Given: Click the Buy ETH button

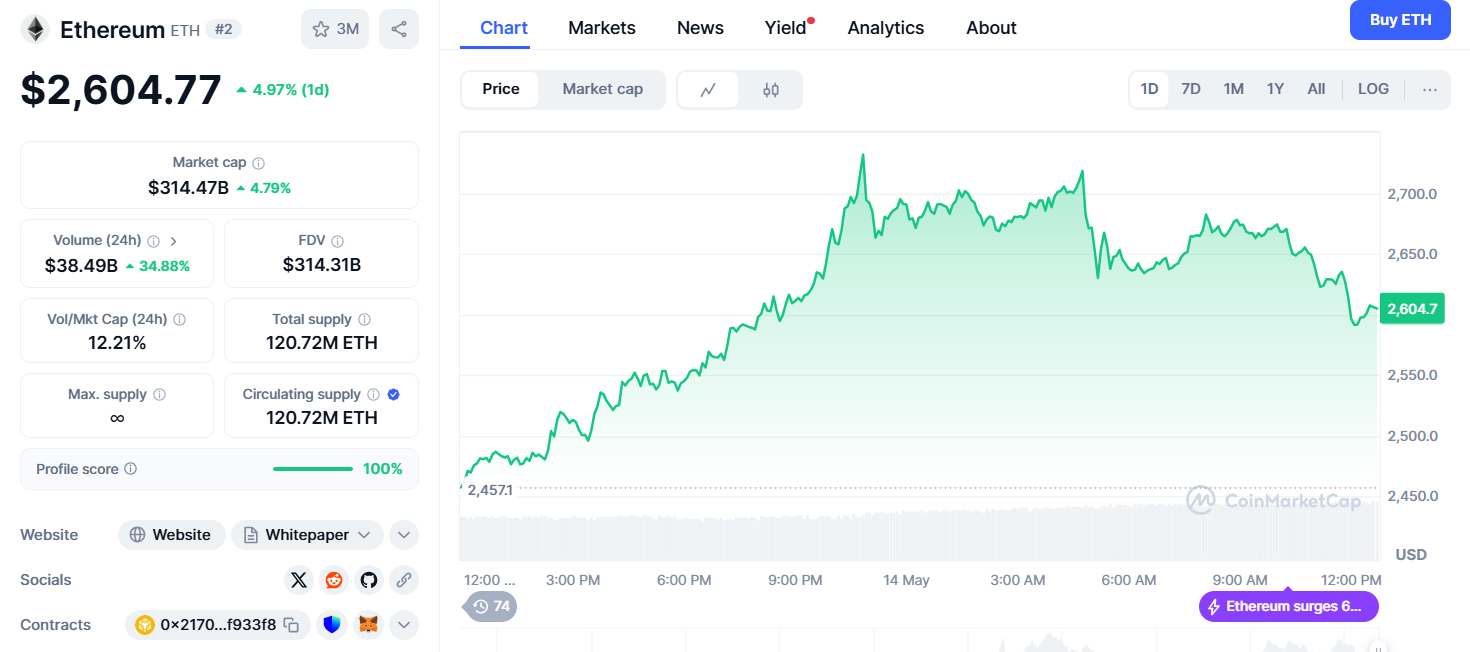Looking at the screenshot, I should [1400, 20].
